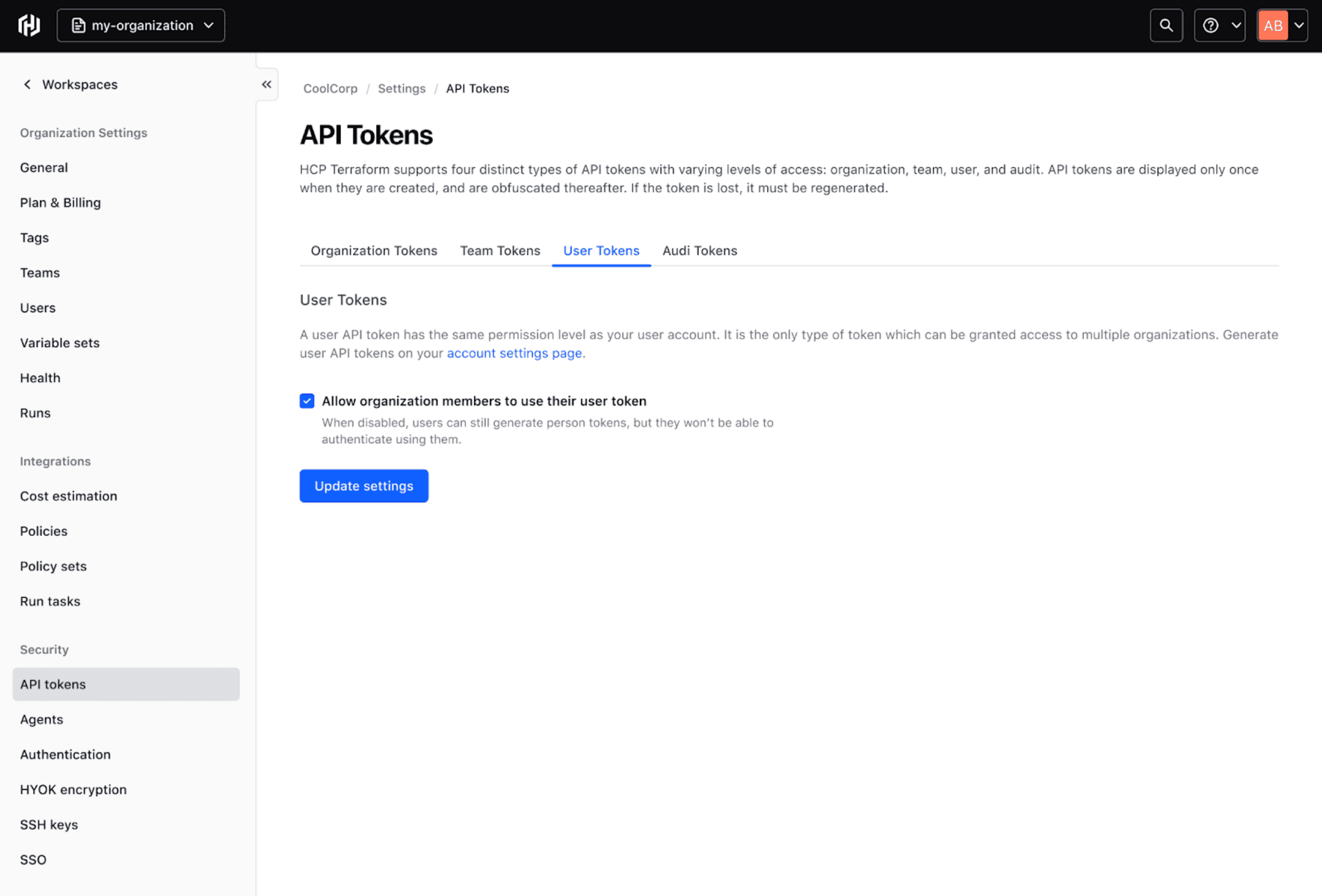Go to Settings in the breadcrumb

(x=401, y=89)
